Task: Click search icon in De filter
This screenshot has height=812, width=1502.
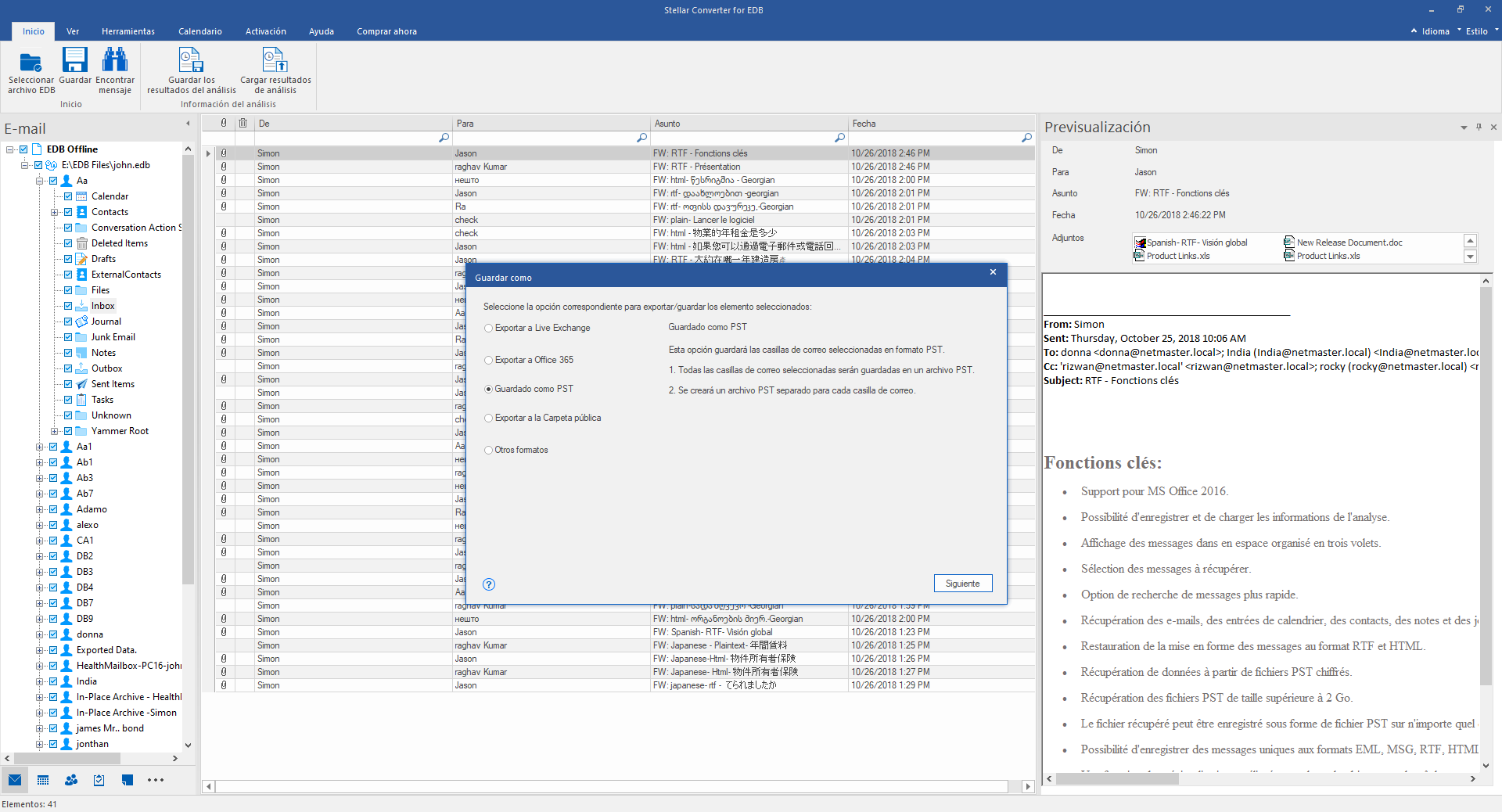Action: (444, 138)
